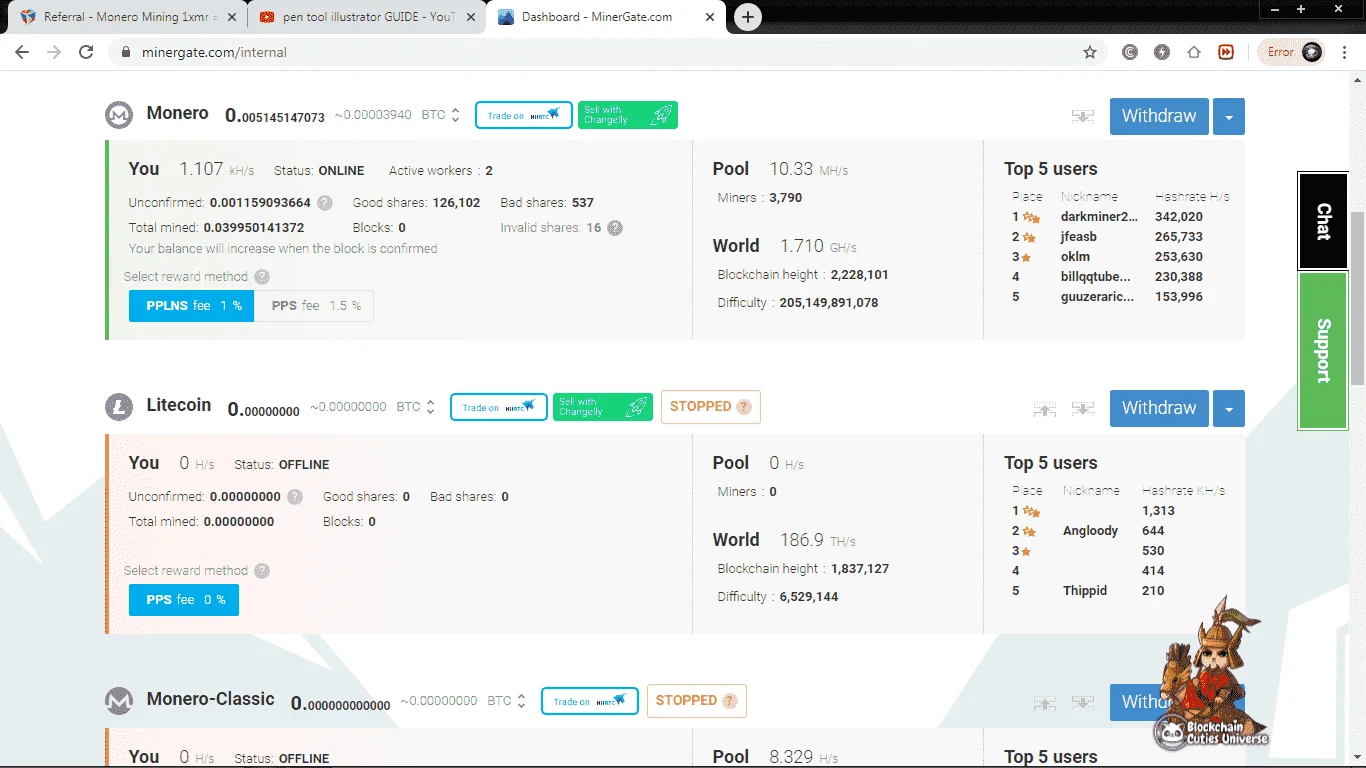Screen dimensions: 1366x768
Task: Click the browser back arrow
Action: (x=22, y=52)
